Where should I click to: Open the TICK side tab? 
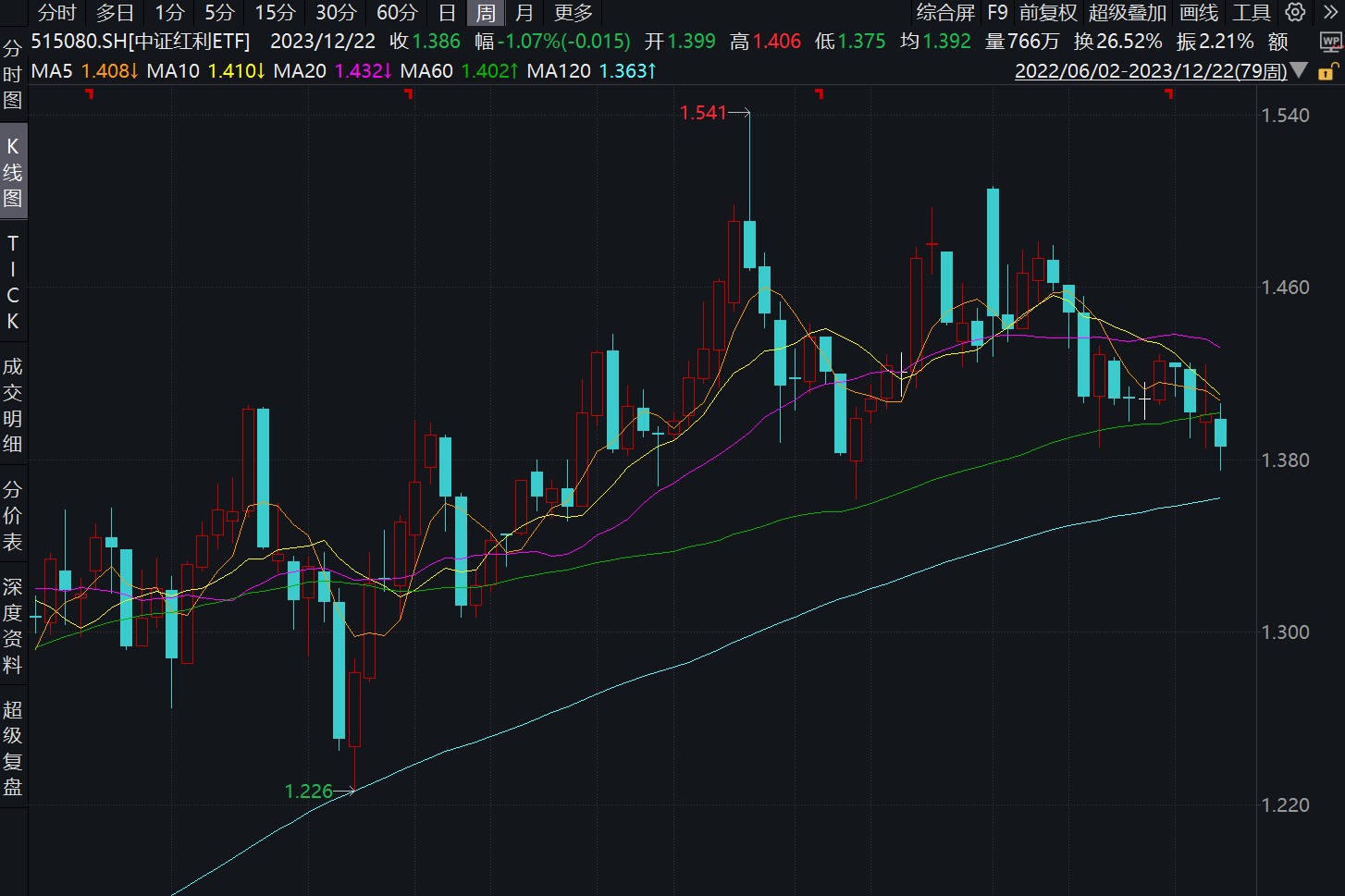[13, 282]
